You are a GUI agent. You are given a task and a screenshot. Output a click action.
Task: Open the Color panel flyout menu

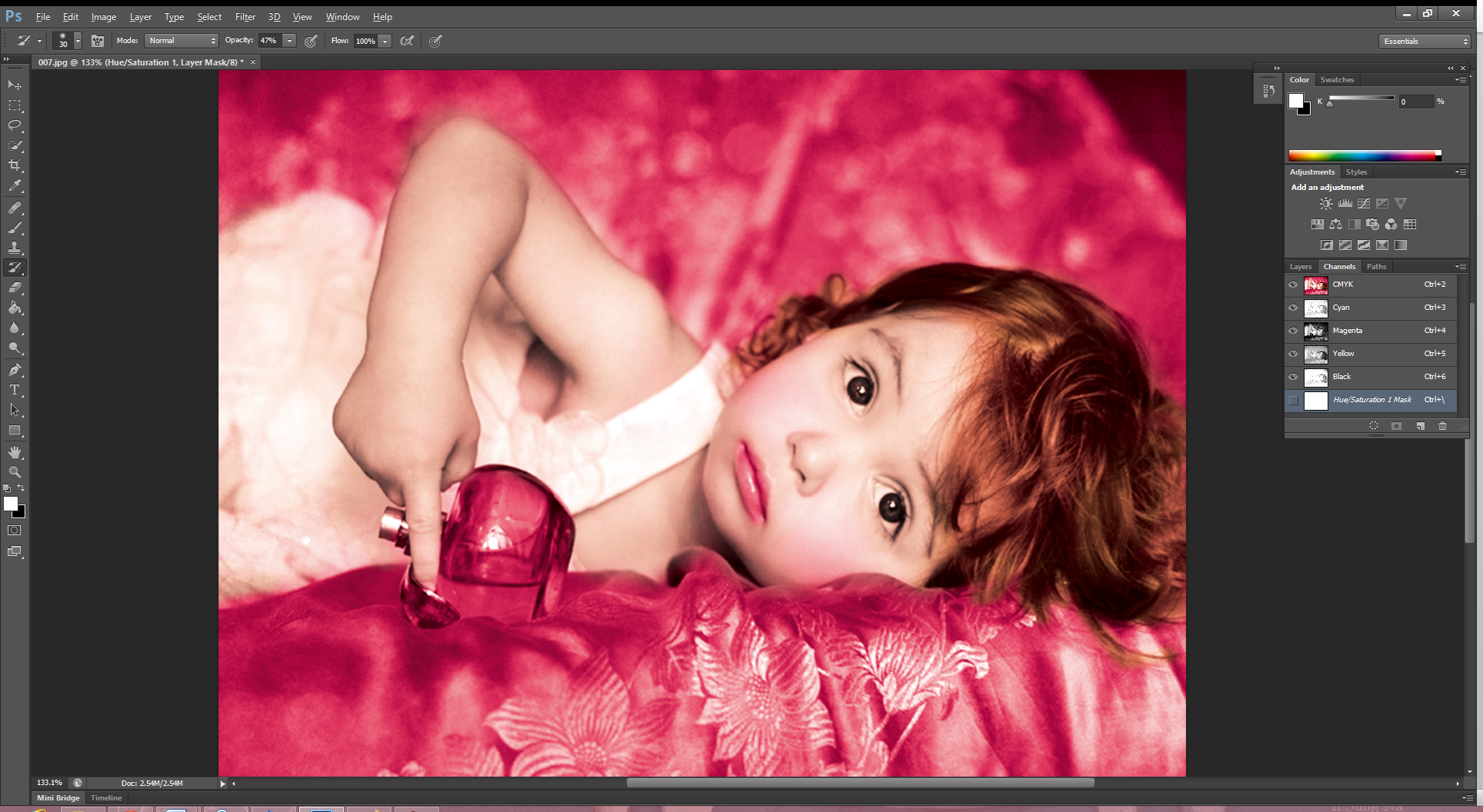[1460, 80]
